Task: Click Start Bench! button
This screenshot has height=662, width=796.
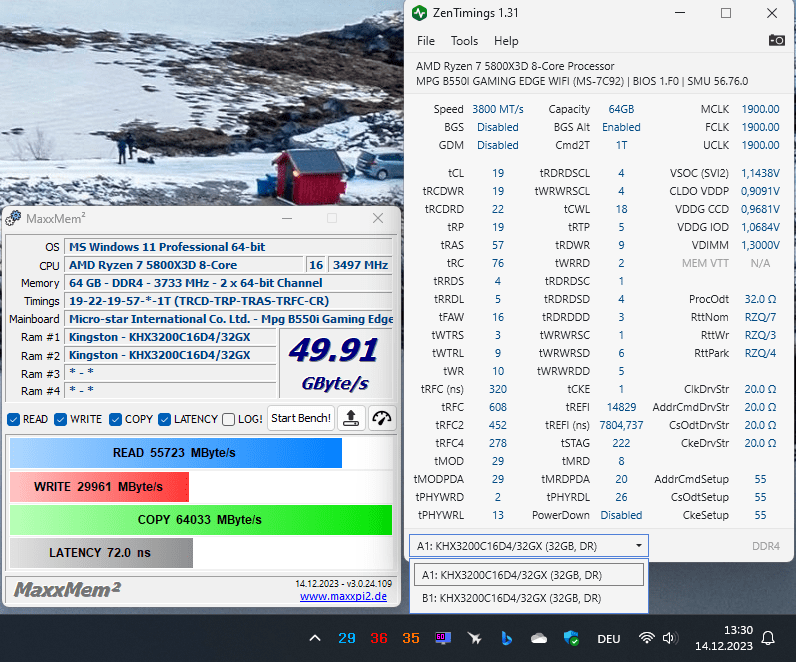Action: point(301,418)
